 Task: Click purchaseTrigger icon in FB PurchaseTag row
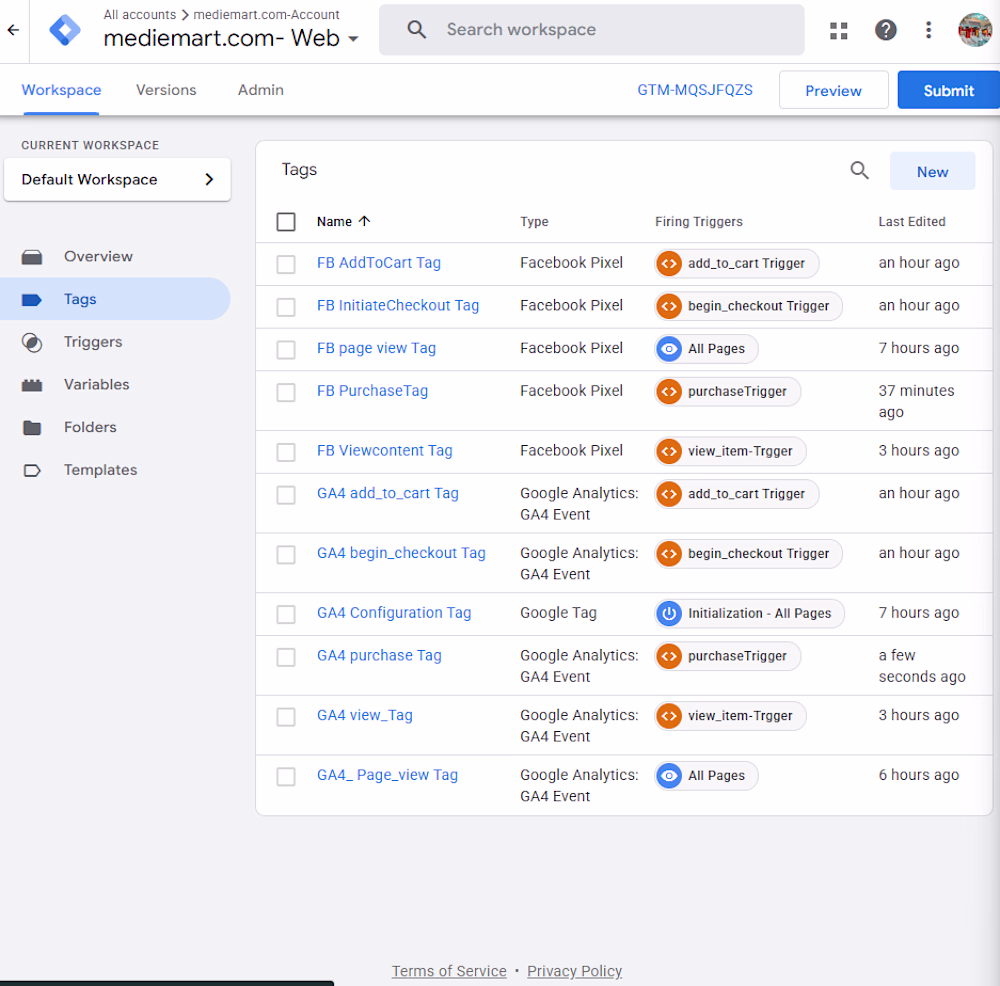669,392
